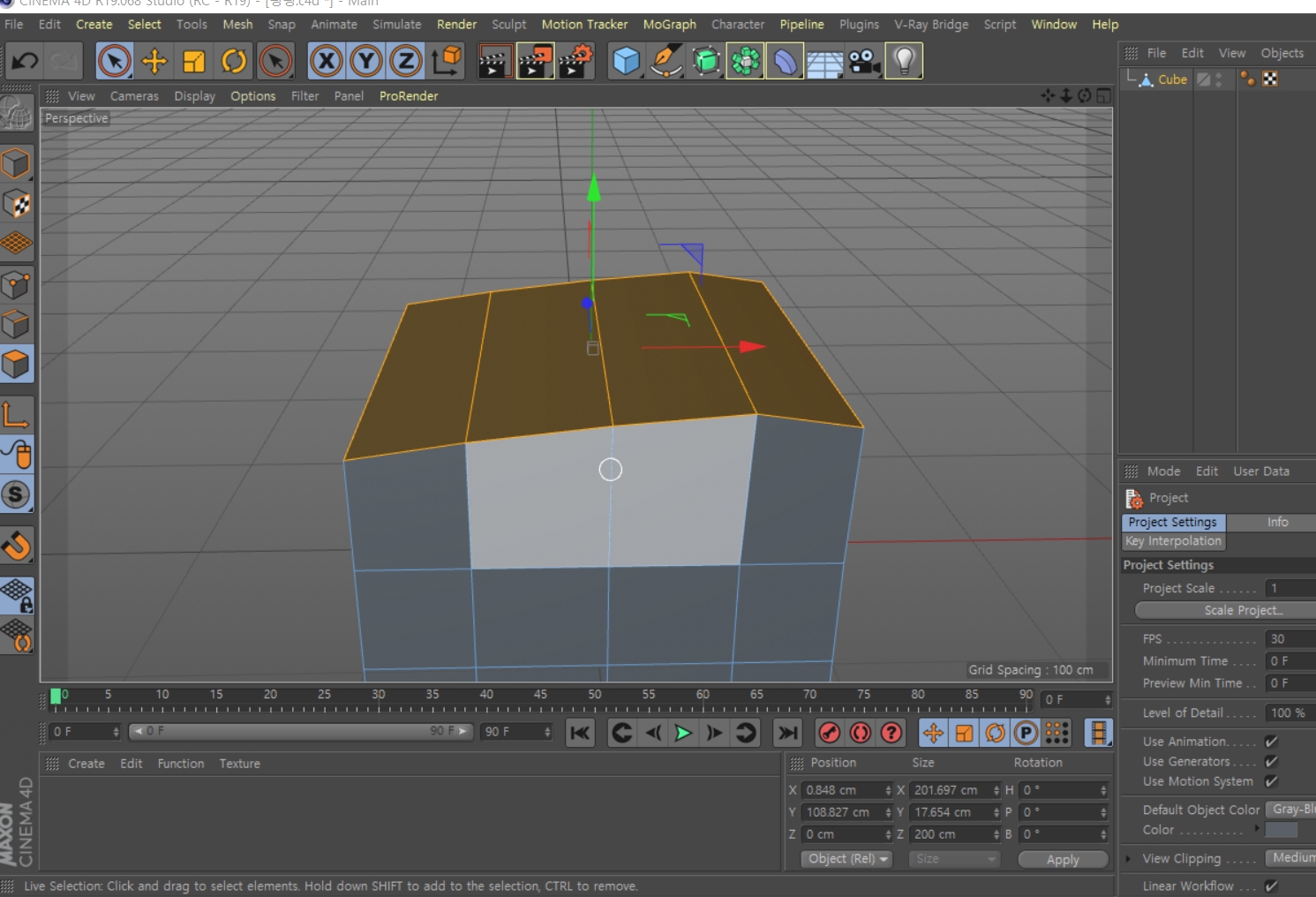Open viewport Display menu

pyautogui.click(x=194, y=96)
